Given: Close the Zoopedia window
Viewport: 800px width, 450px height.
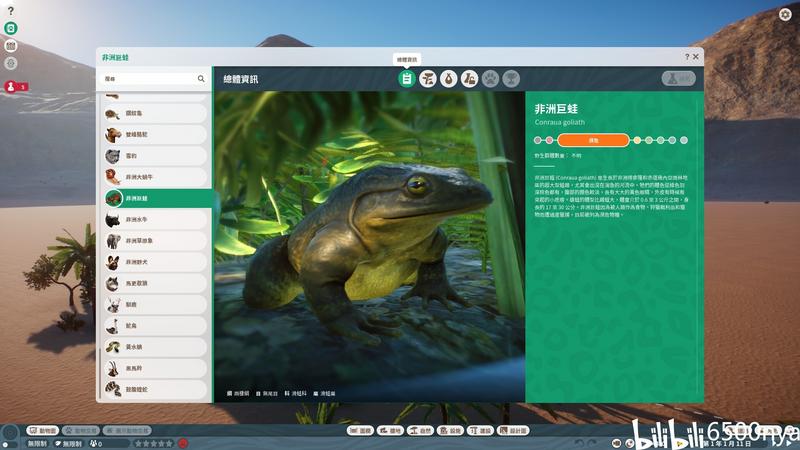Looking at the screenshot, I should point(695,57).
